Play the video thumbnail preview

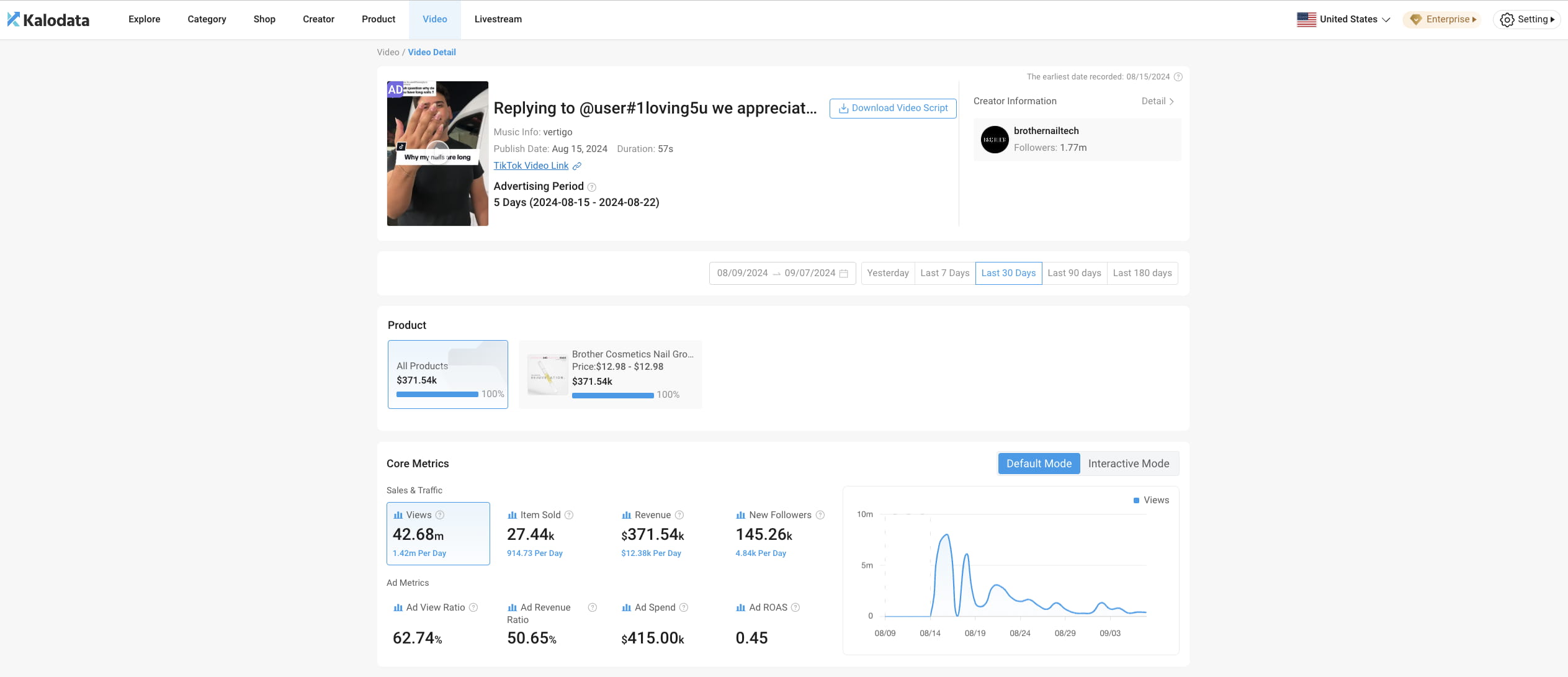click(x=437, y=153)
